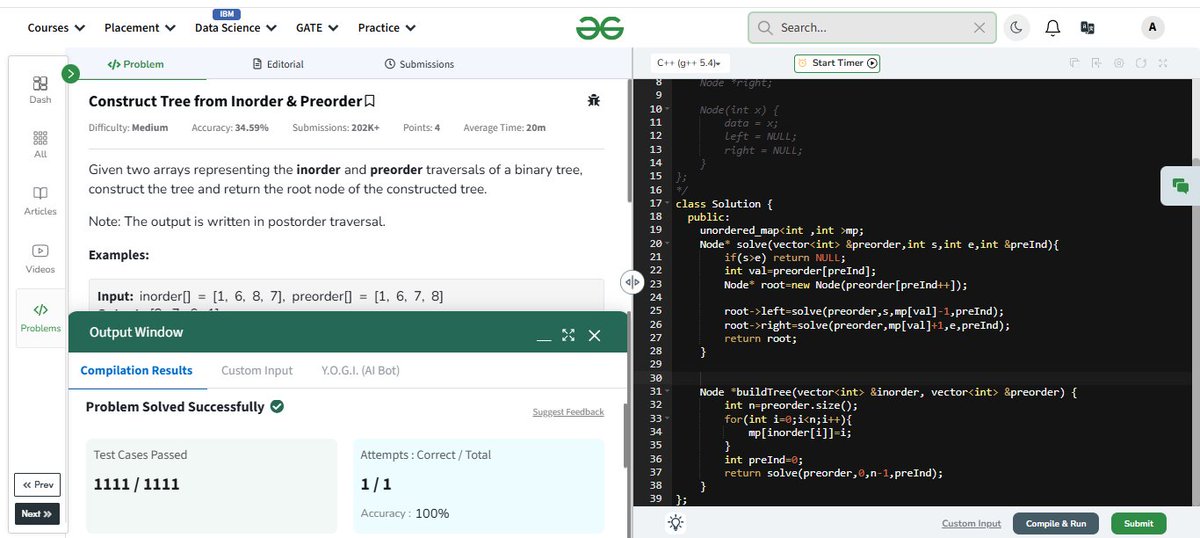This screenshot has width=1200, height=538.
Task: Select the Y.O.G.I. (AI Bot) tab
Action: (360, 370)
